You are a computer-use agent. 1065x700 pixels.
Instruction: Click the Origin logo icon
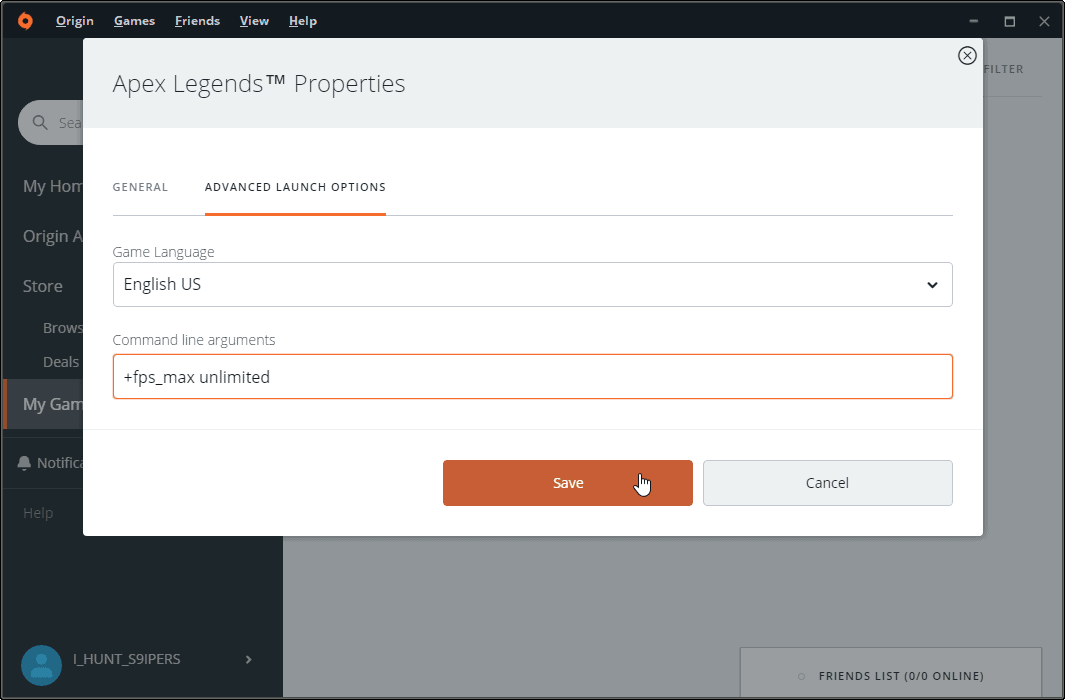click(x=25, y=21)
